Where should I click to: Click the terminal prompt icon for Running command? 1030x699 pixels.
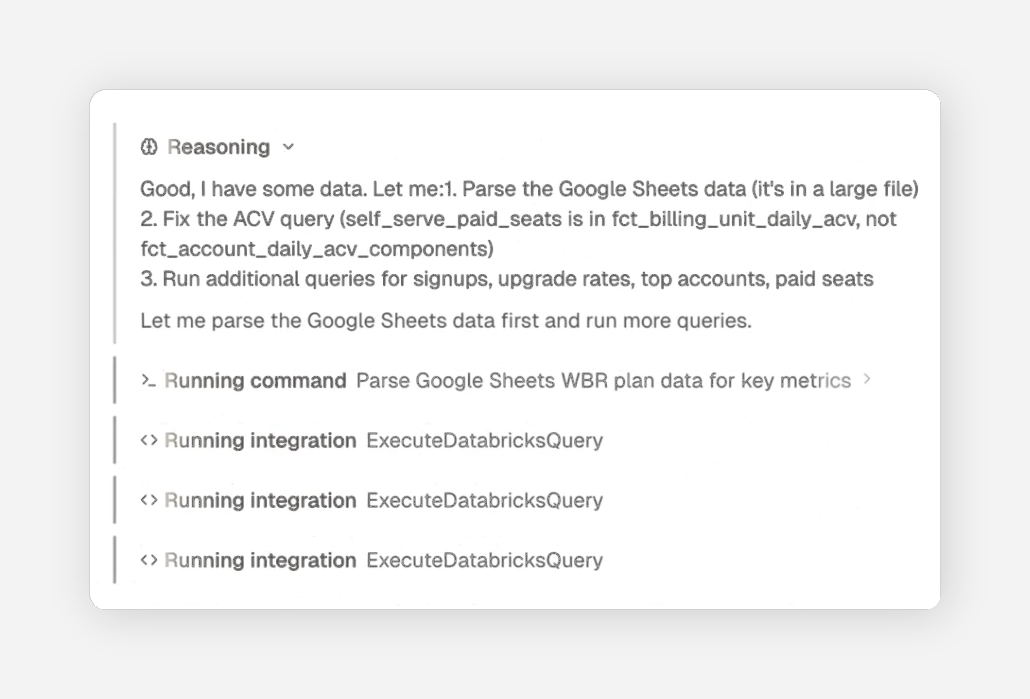(x=148, y=380)
